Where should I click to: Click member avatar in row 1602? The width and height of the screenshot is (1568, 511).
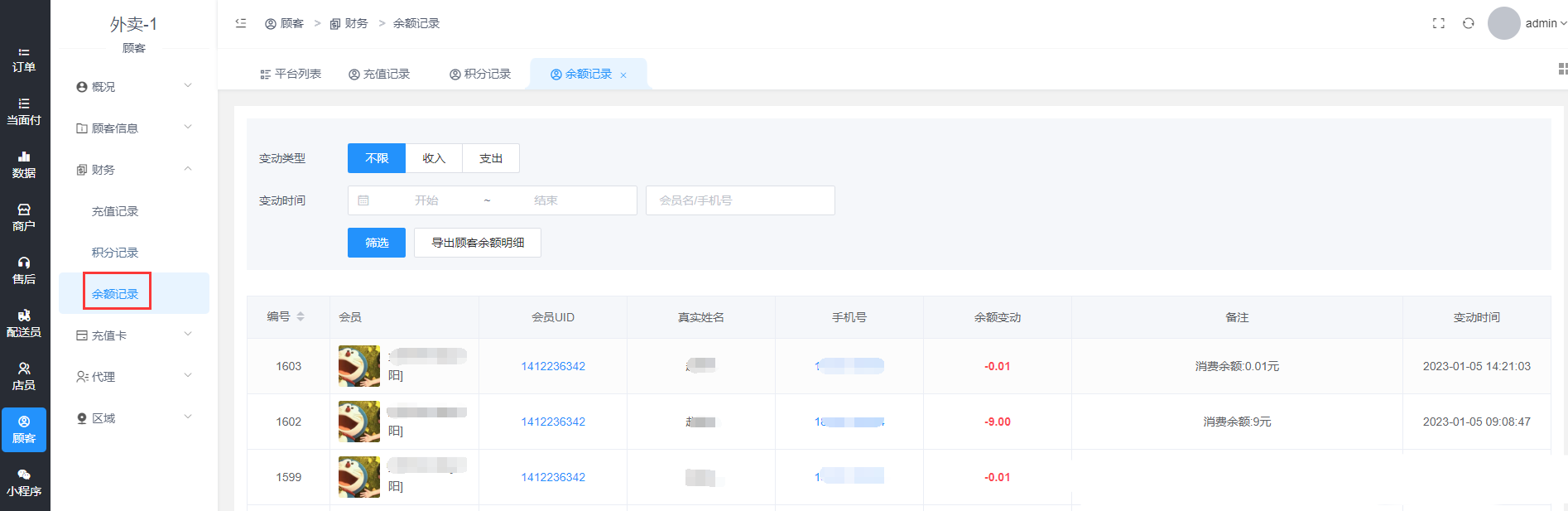pyautogui.click(x=359, y=422)
